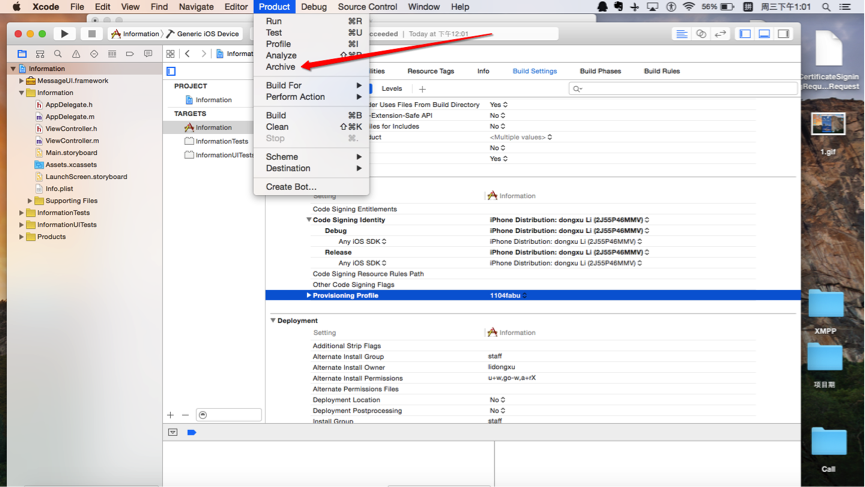This screenshot has width=865, height=487.
Task: Toggle the Debug area visibility
Action: pyautogui.click(x=765, y=34)
